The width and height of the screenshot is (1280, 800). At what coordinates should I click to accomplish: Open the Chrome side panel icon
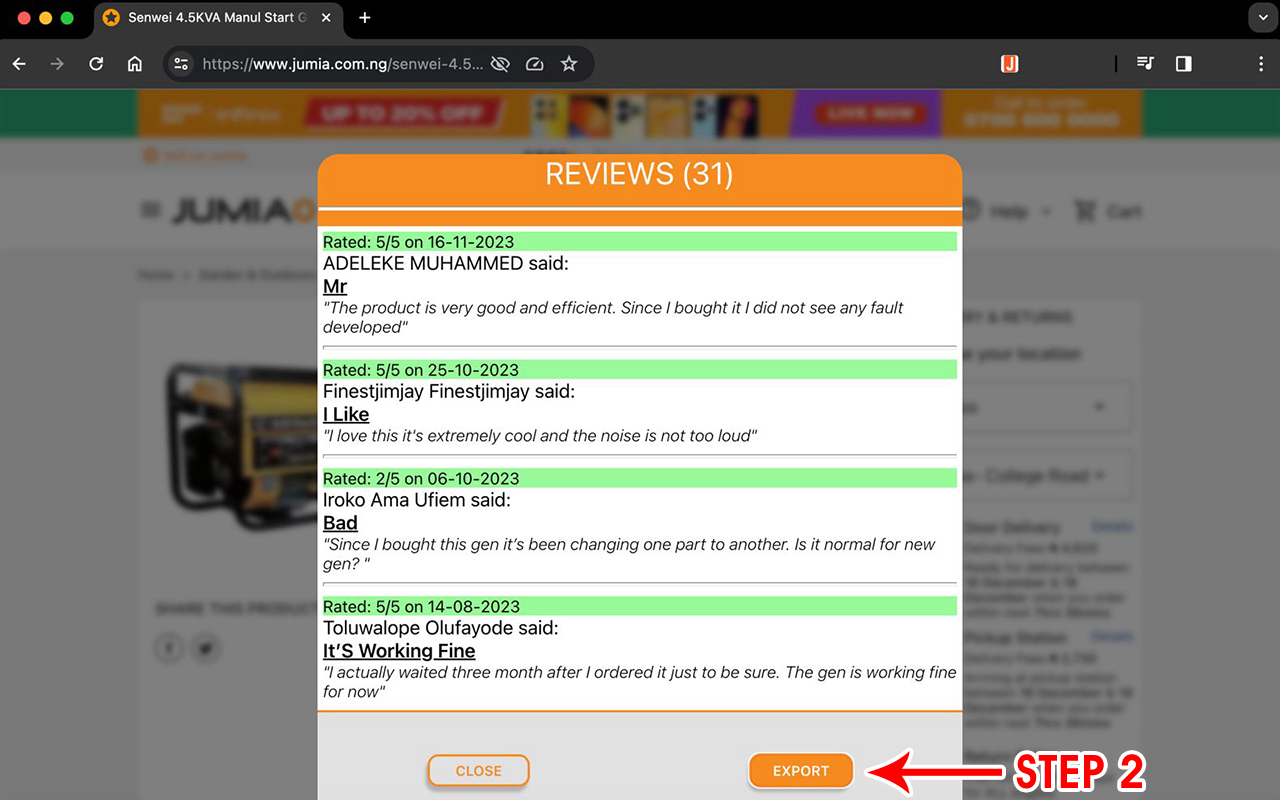click(x=1183, y=63)
